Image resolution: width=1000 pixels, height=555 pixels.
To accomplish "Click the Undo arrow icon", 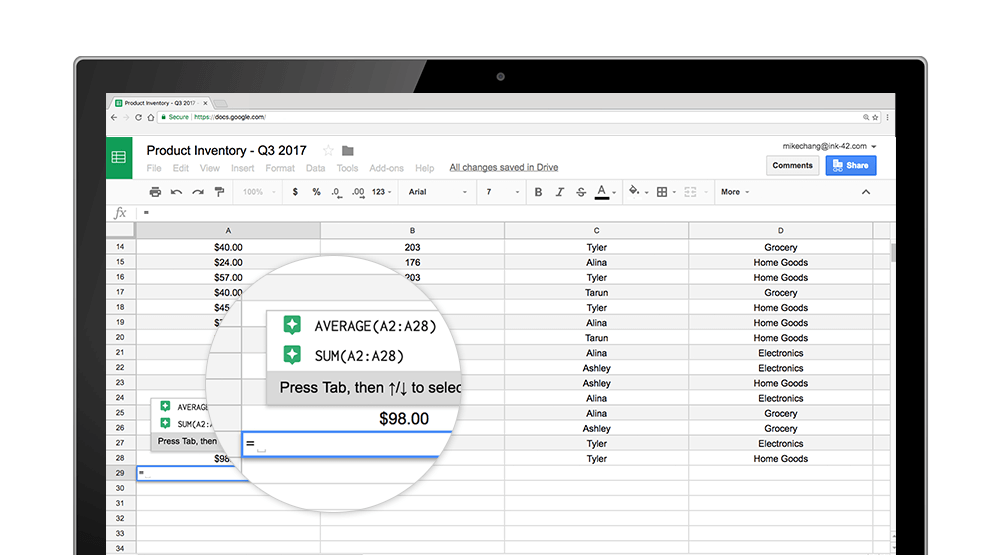I will click(177, 192).
